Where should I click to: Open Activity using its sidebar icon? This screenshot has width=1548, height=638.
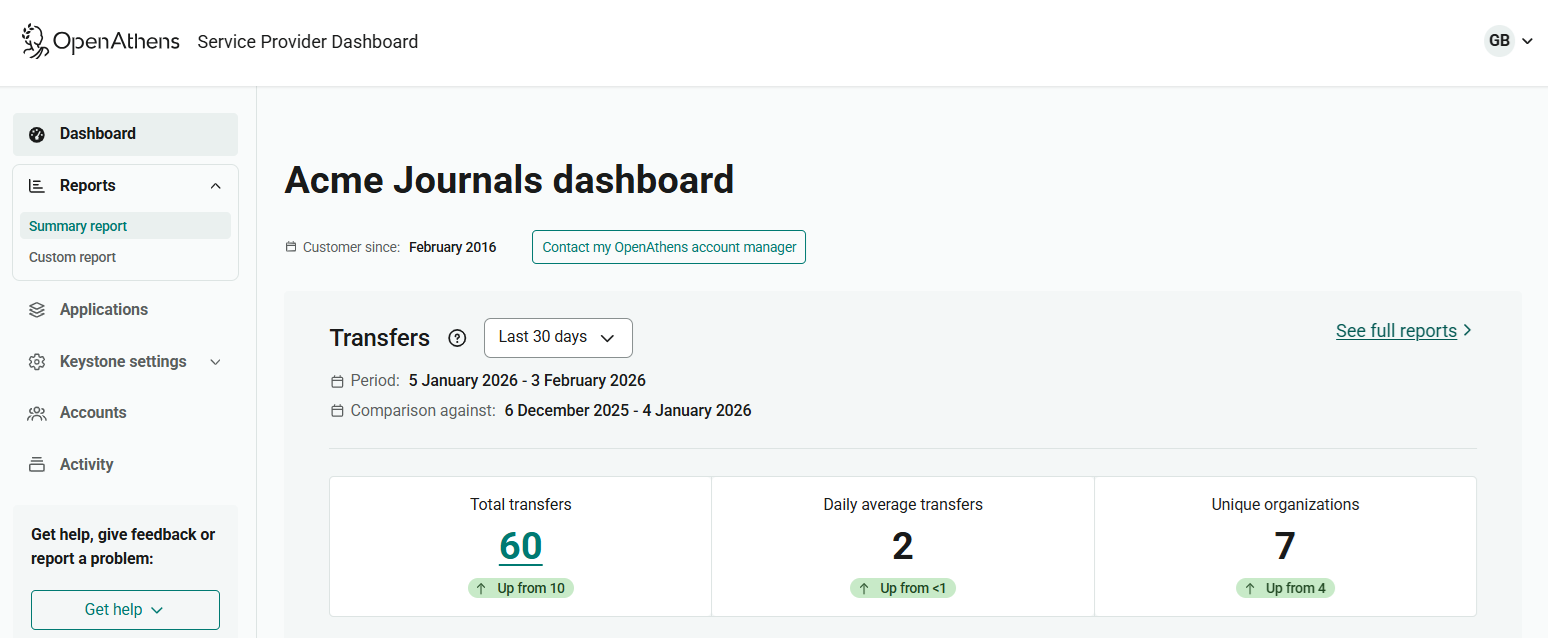point(37,464)
